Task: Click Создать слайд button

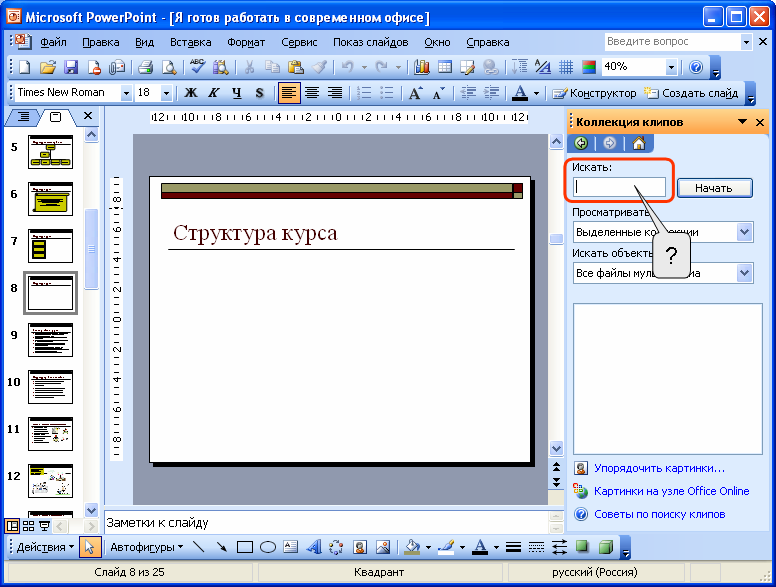Action: tap(691, 93)
